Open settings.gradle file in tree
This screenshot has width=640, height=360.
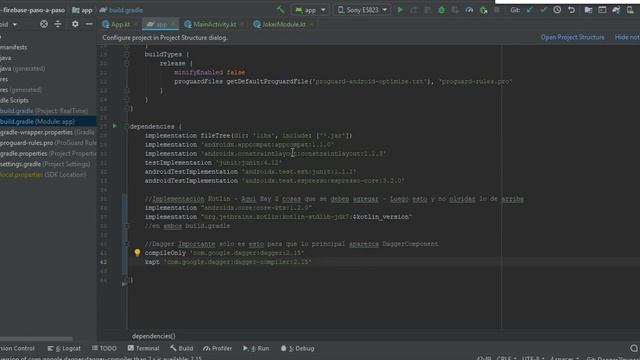coord(45,164)
